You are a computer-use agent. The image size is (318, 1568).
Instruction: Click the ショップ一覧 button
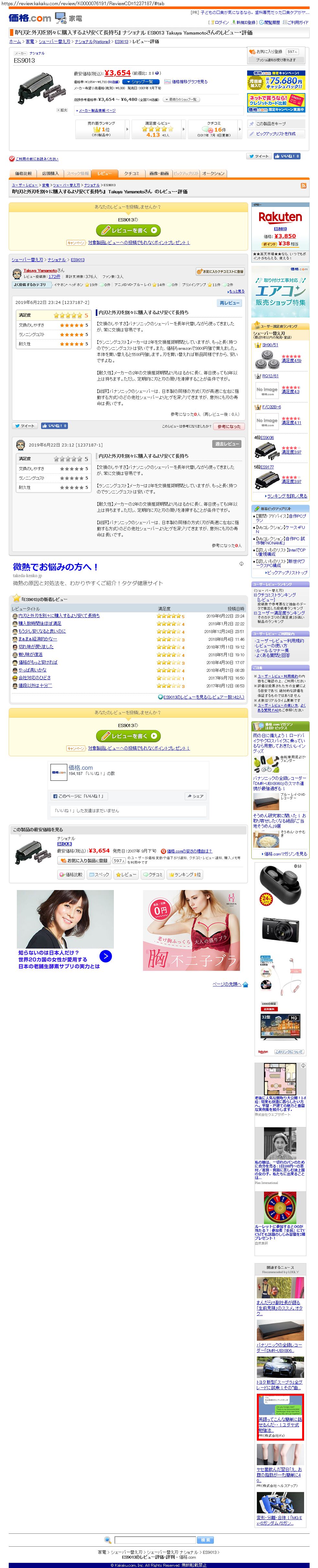click(140, 81)
